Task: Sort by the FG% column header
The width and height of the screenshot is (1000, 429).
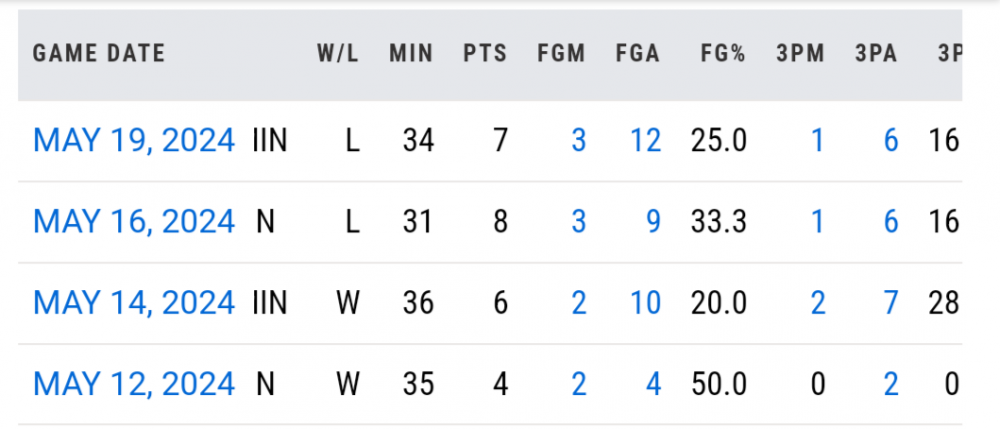Action: tap(722, 54)
